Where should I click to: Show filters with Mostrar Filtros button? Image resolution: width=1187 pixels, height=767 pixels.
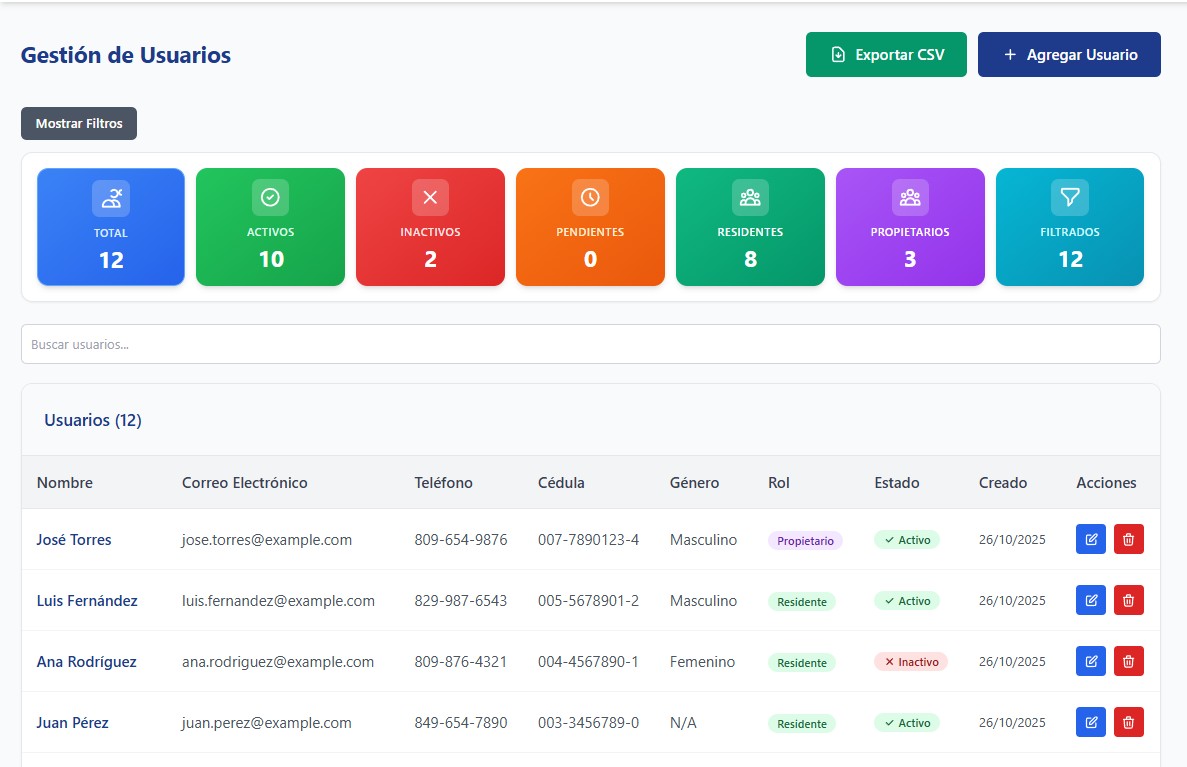tap(79, 124)
